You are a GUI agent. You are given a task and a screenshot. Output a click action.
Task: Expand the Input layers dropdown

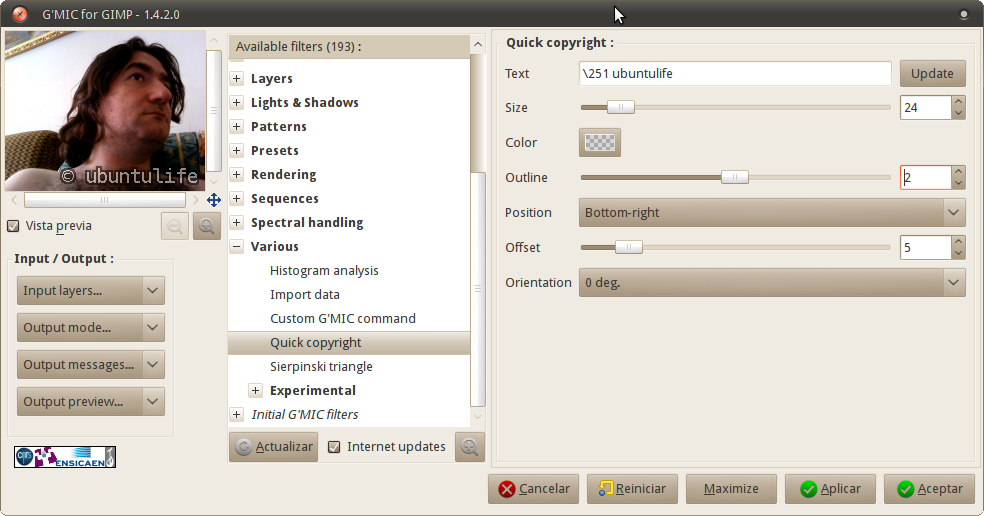90,291
